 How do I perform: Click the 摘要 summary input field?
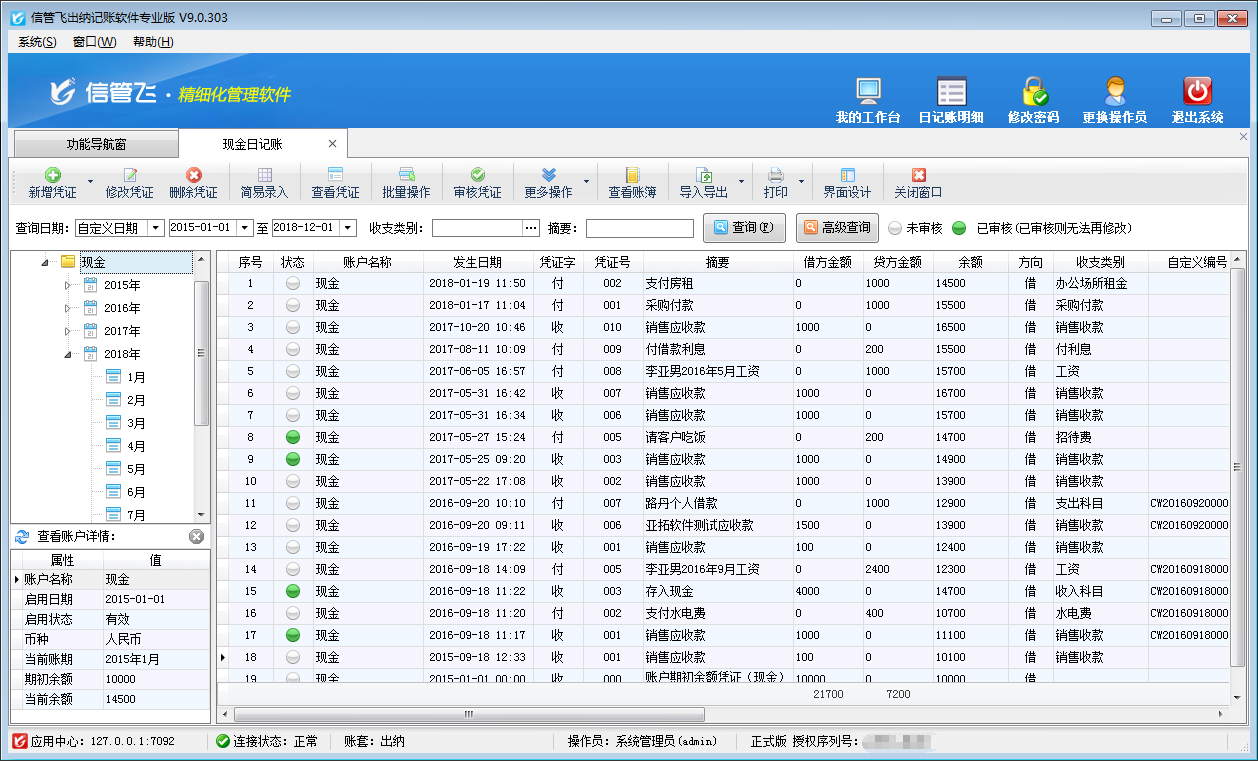639,229
